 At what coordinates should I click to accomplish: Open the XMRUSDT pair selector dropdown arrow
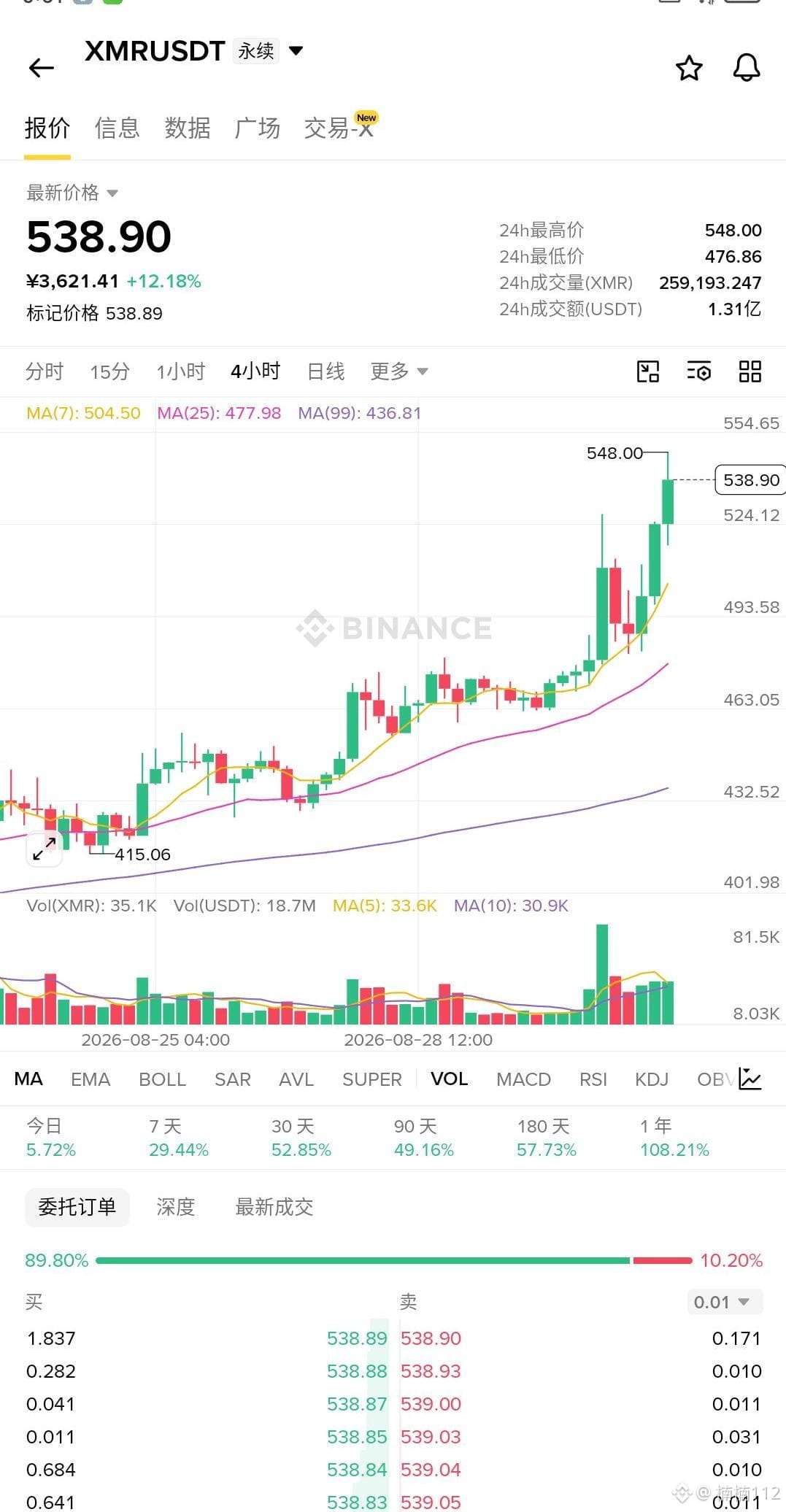(x=296, y=51)
